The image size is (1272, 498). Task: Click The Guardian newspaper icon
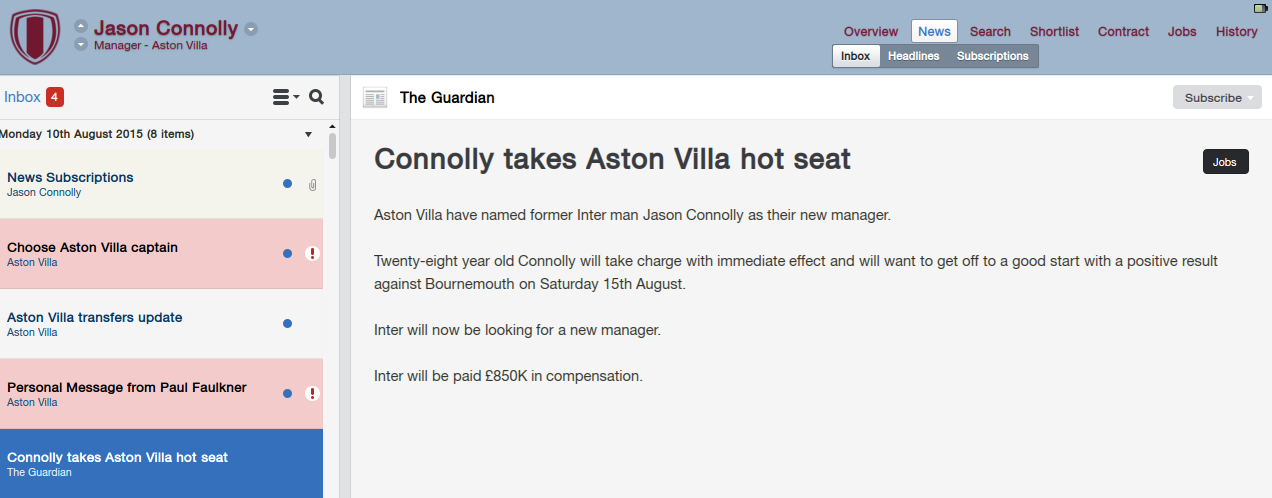(375, 98)
